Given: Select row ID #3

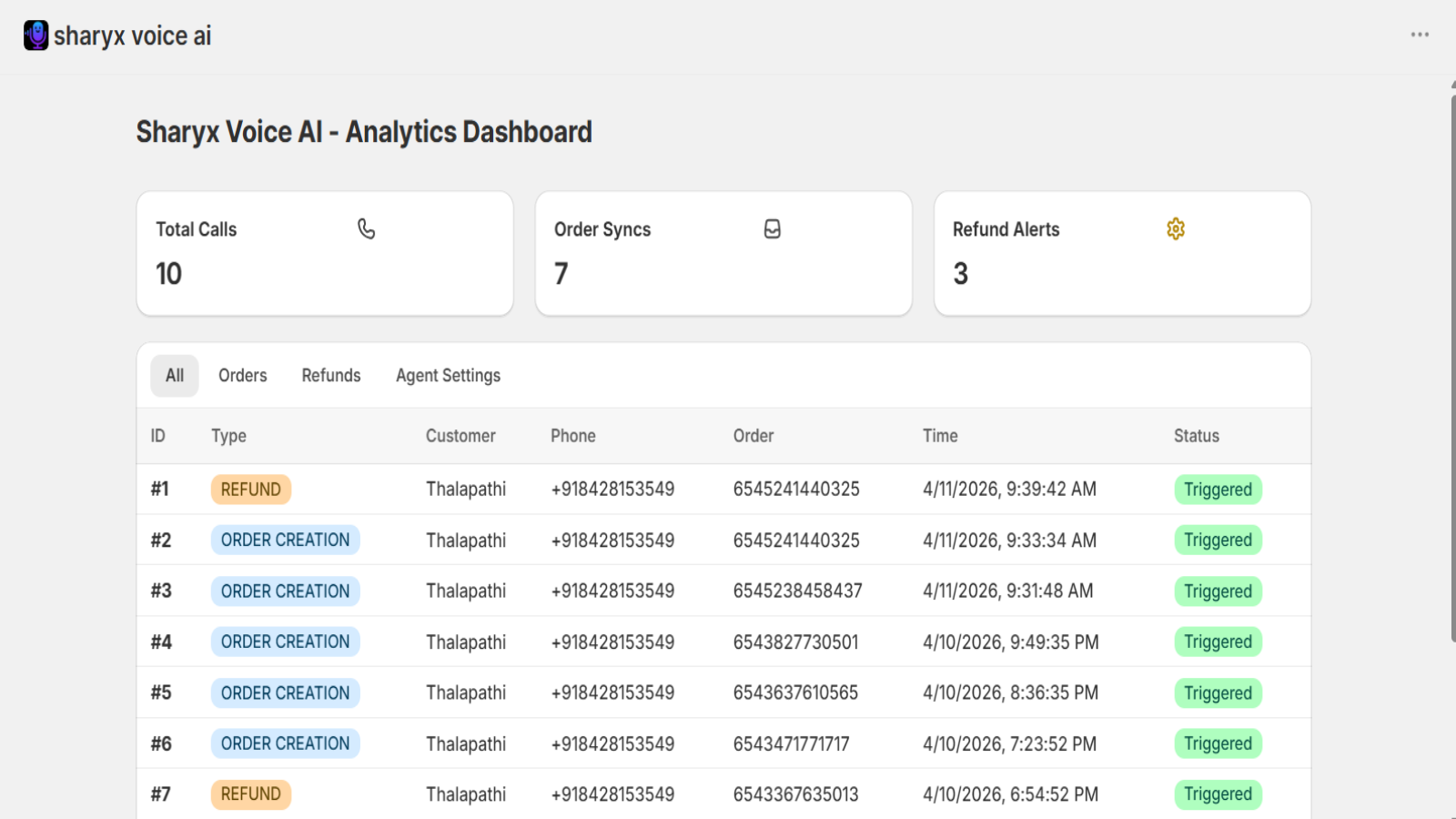Looking at the screenshot, I should coord(161,591).
